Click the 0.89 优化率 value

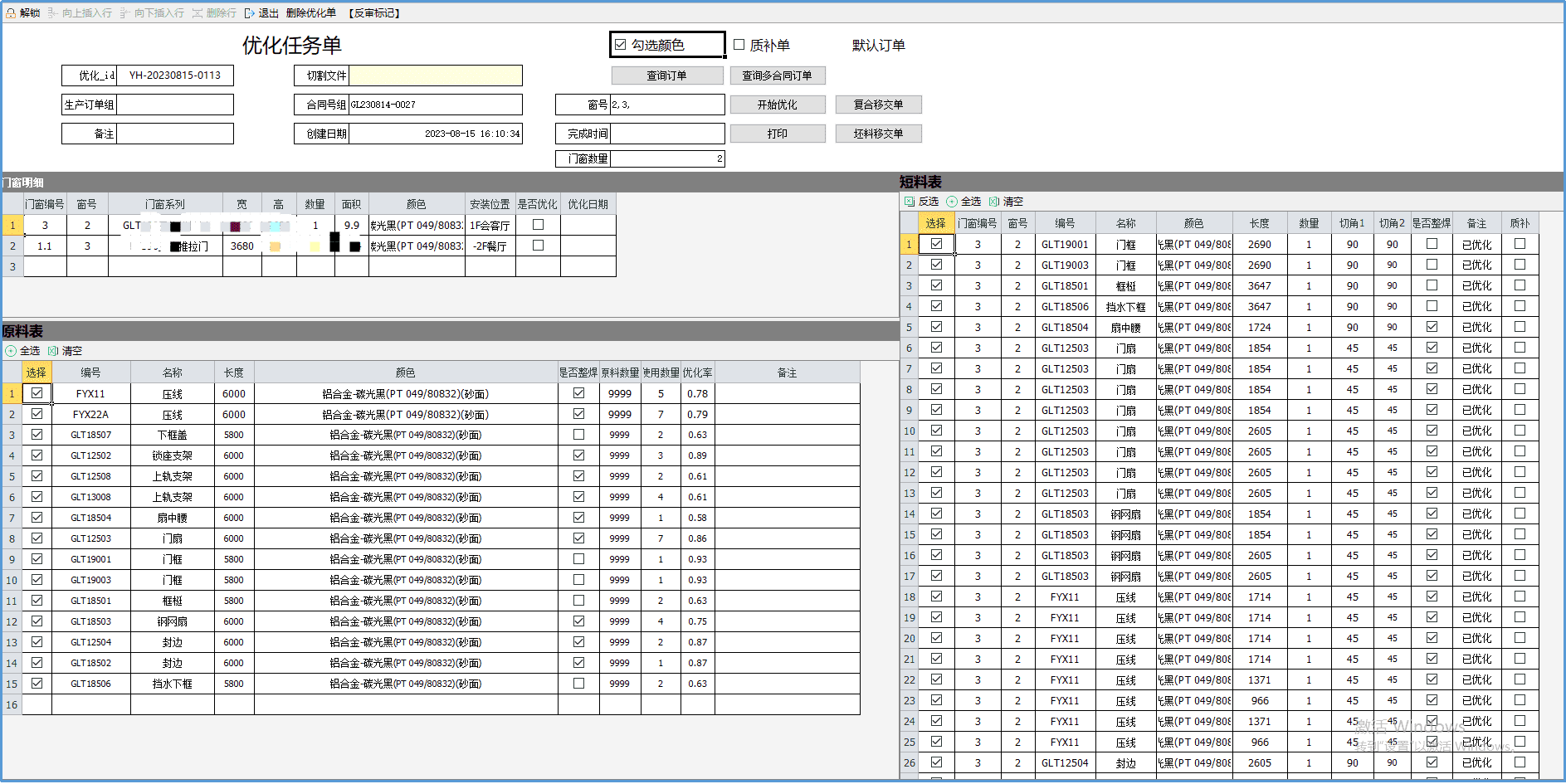click(x=698, y=455)
